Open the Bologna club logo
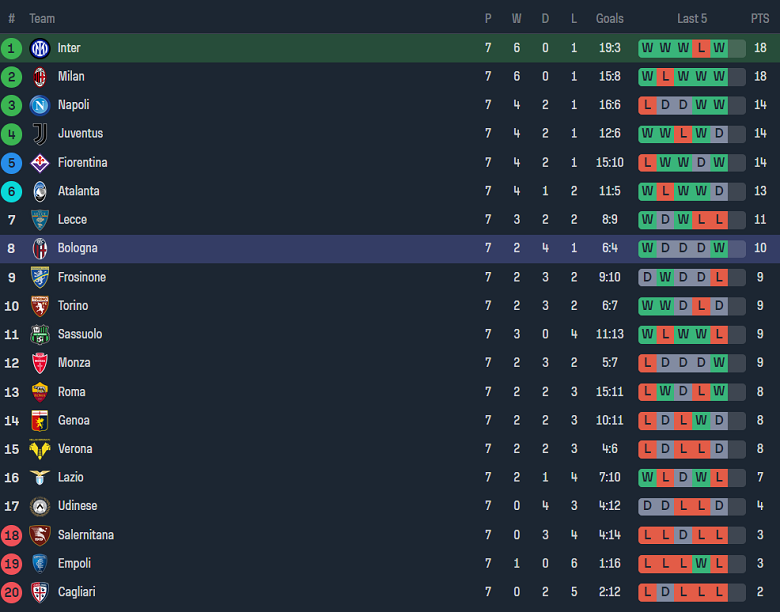This screenshot has width=780, height=612. (x=40, y=248)
